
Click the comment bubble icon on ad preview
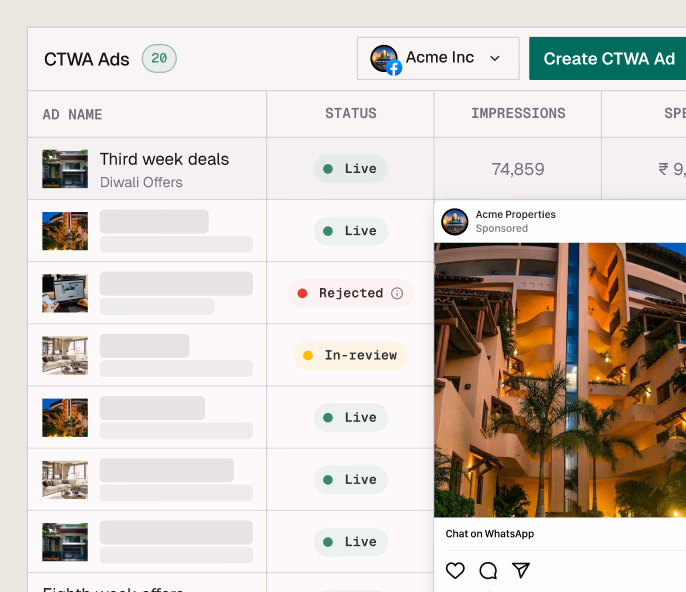[x=488, y=571]
